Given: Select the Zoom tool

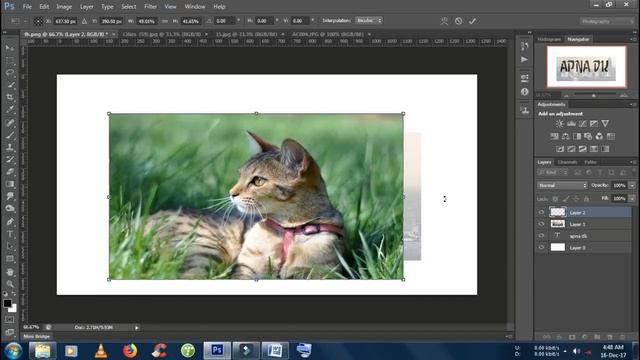Looking at the screenshot, I should 10,284.
